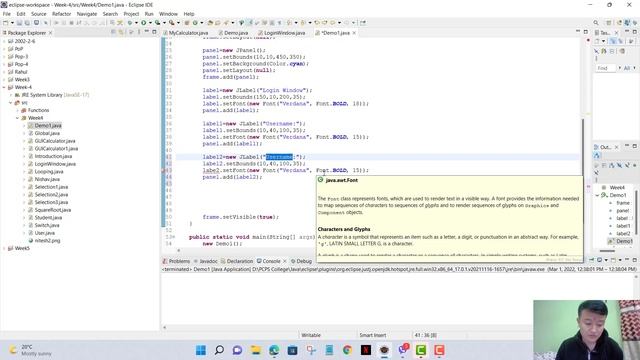Collapse the Week-4 project node
The height and width of the screenshot is (360, 640).
click(4, 87)
